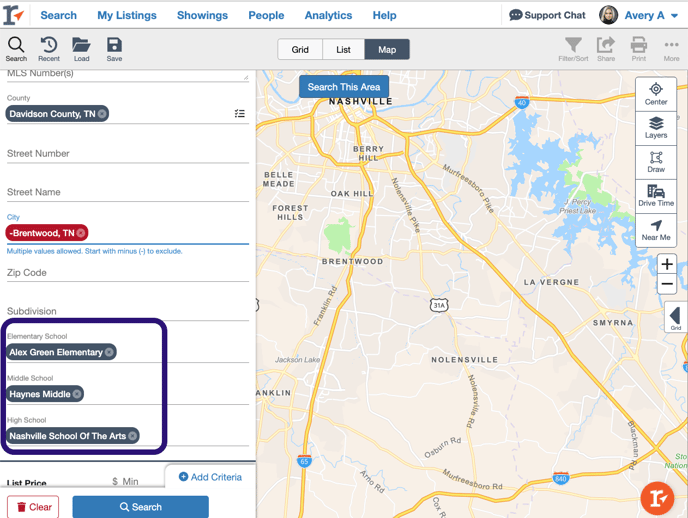The width and height of the screenshot is (688, 518).
Task: Open the Drive Time tool
Action: pyautogui.click(x=656, y=196)
